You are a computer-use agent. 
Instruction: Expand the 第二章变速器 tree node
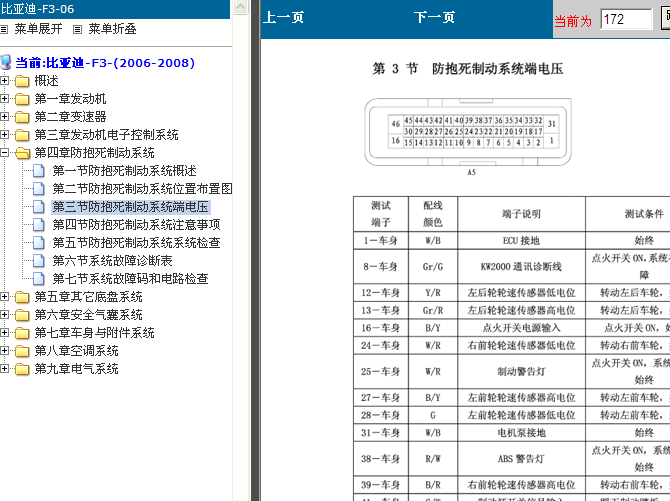tap(4, 116)
